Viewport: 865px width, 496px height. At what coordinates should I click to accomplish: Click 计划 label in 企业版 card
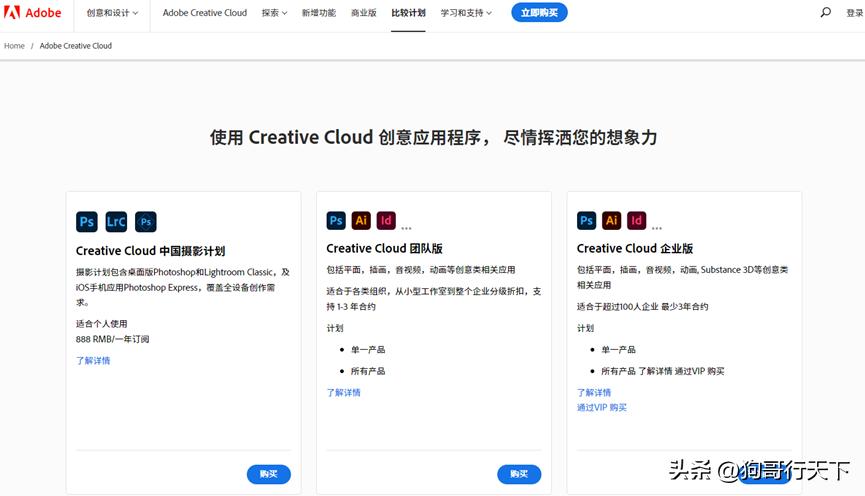click(x=585, y=328)
